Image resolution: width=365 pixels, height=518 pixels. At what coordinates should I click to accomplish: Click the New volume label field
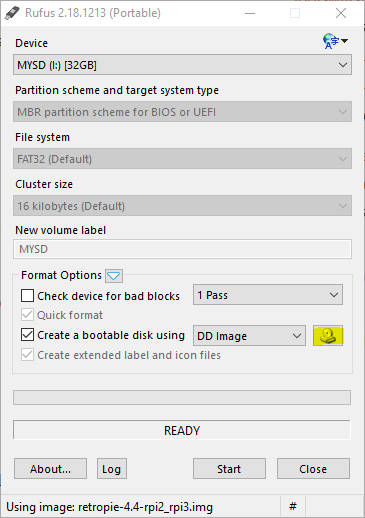coord(182,249)
